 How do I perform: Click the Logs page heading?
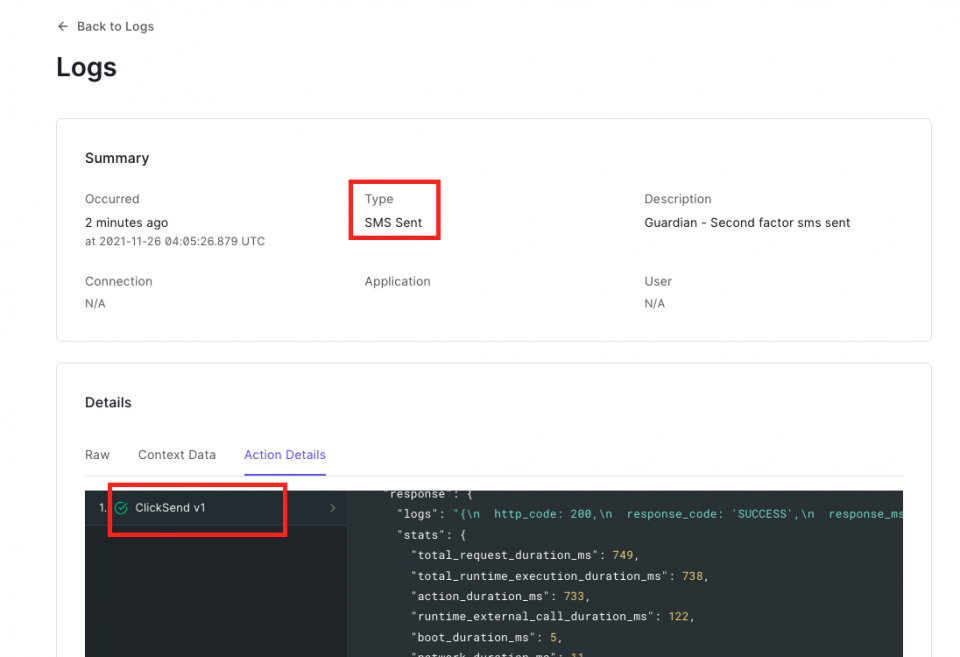84,67
